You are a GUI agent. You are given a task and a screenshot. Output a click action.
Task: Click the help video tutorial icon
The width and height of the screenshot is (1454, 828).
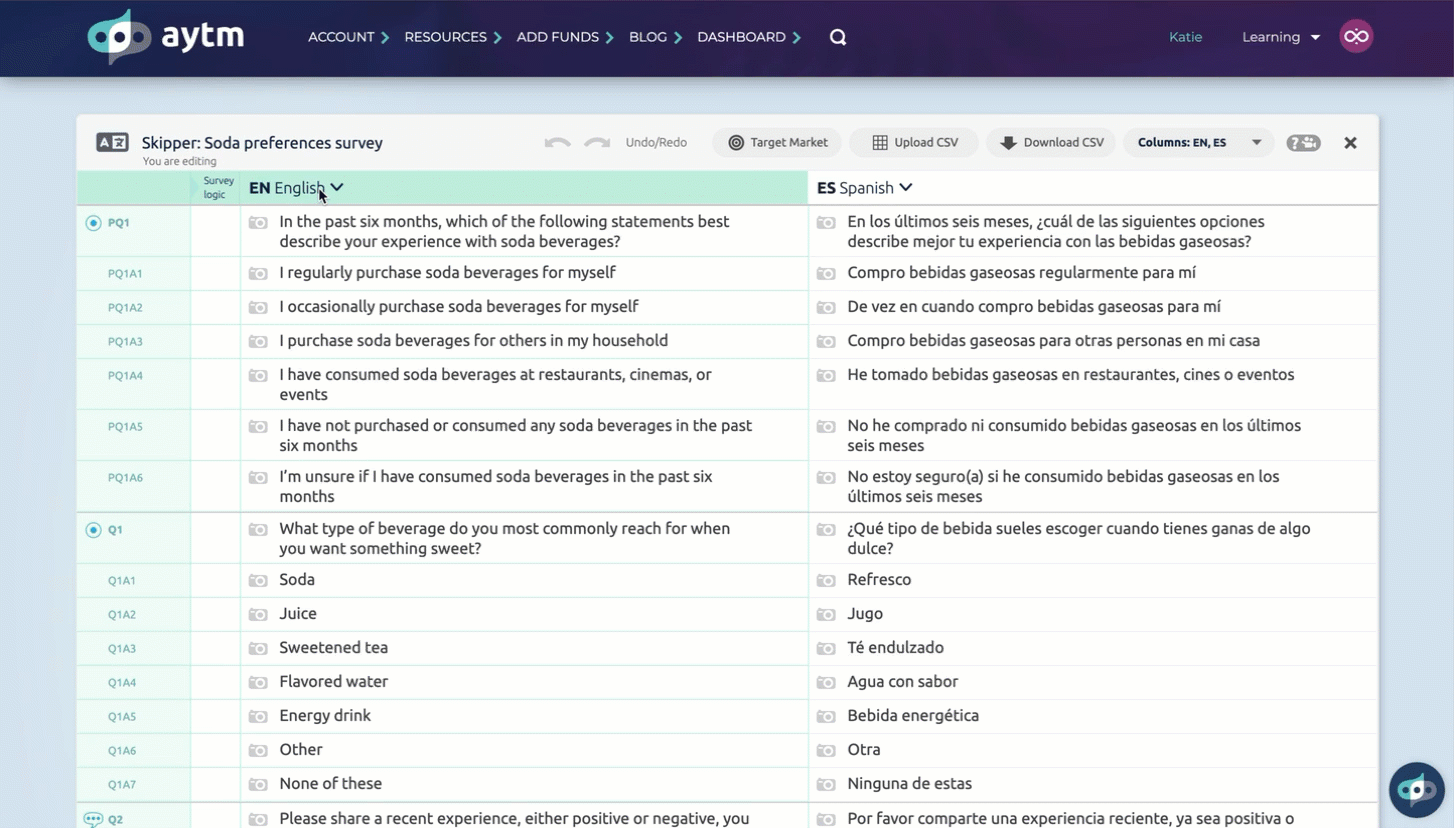[1303, 143]
